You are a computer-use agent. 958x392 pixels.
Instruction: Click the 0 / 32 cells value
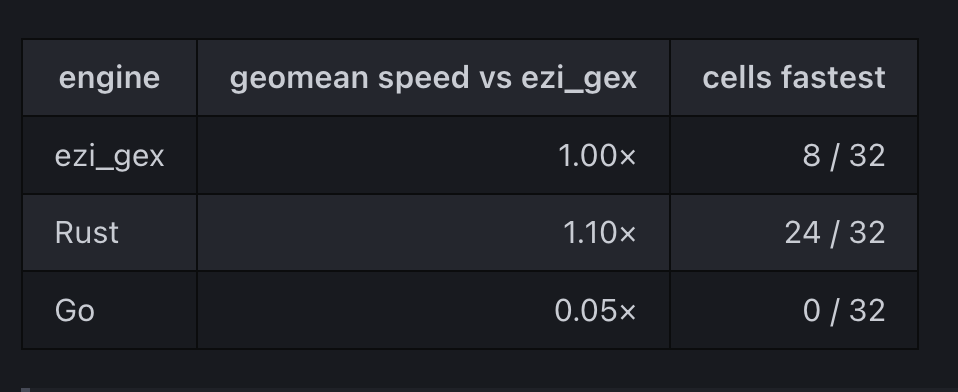point(844,310)
